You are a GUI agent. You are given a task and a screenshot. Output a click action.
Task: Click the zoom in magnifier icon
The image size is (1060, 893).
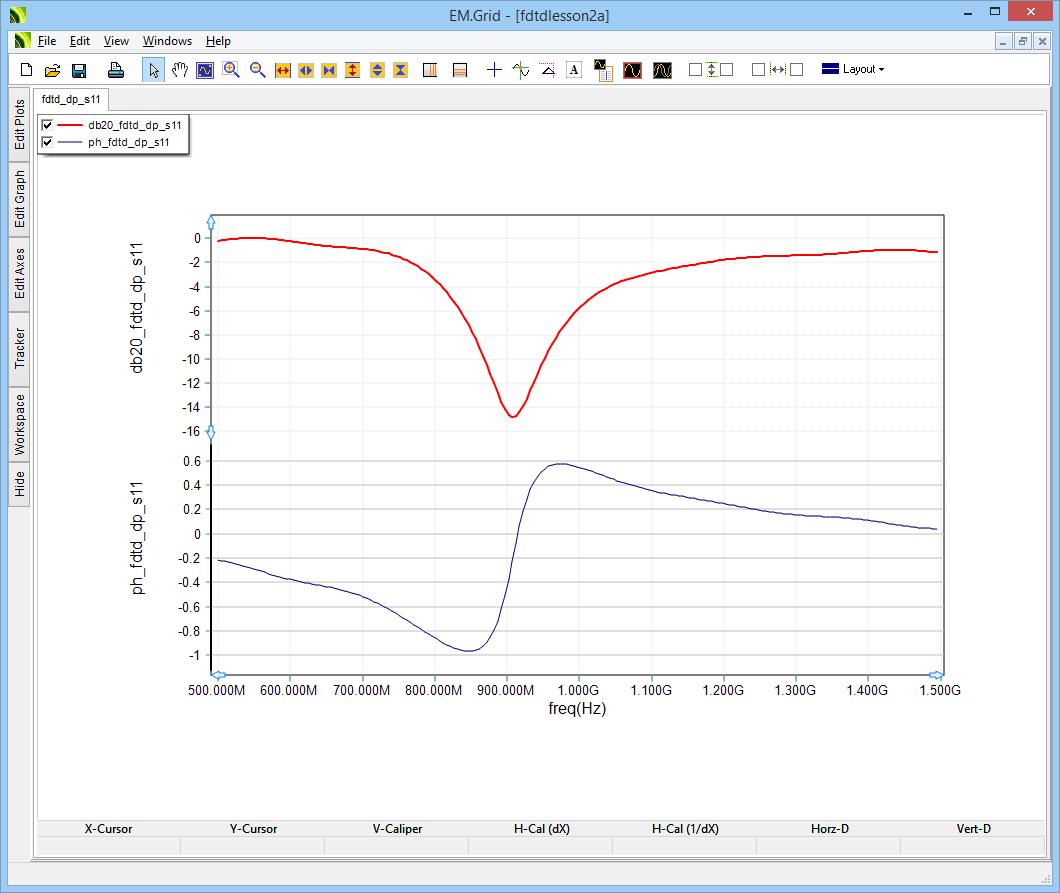(x=231, y=70)
